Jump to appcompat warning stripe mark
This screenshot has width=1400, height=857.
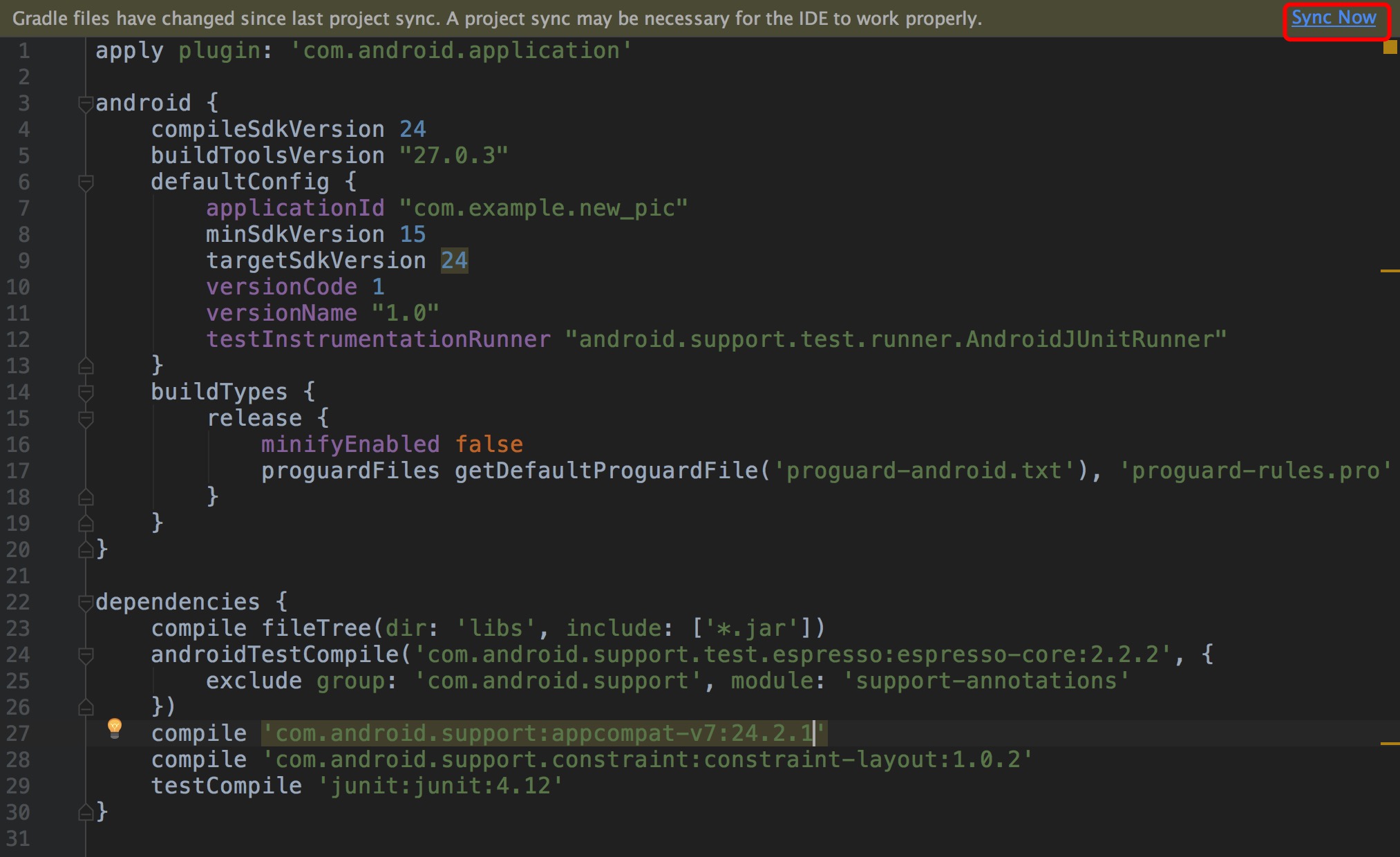point(1389,744)
